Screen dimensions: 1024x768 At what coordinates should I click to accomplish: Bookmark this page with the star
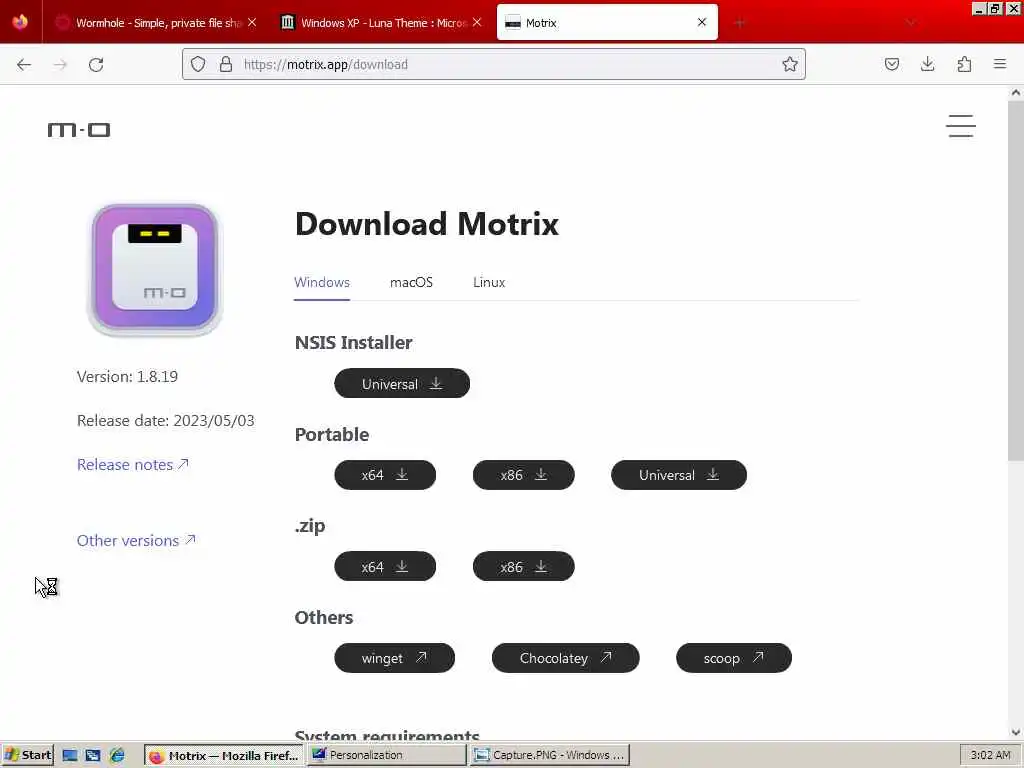[x=790, y=64]
